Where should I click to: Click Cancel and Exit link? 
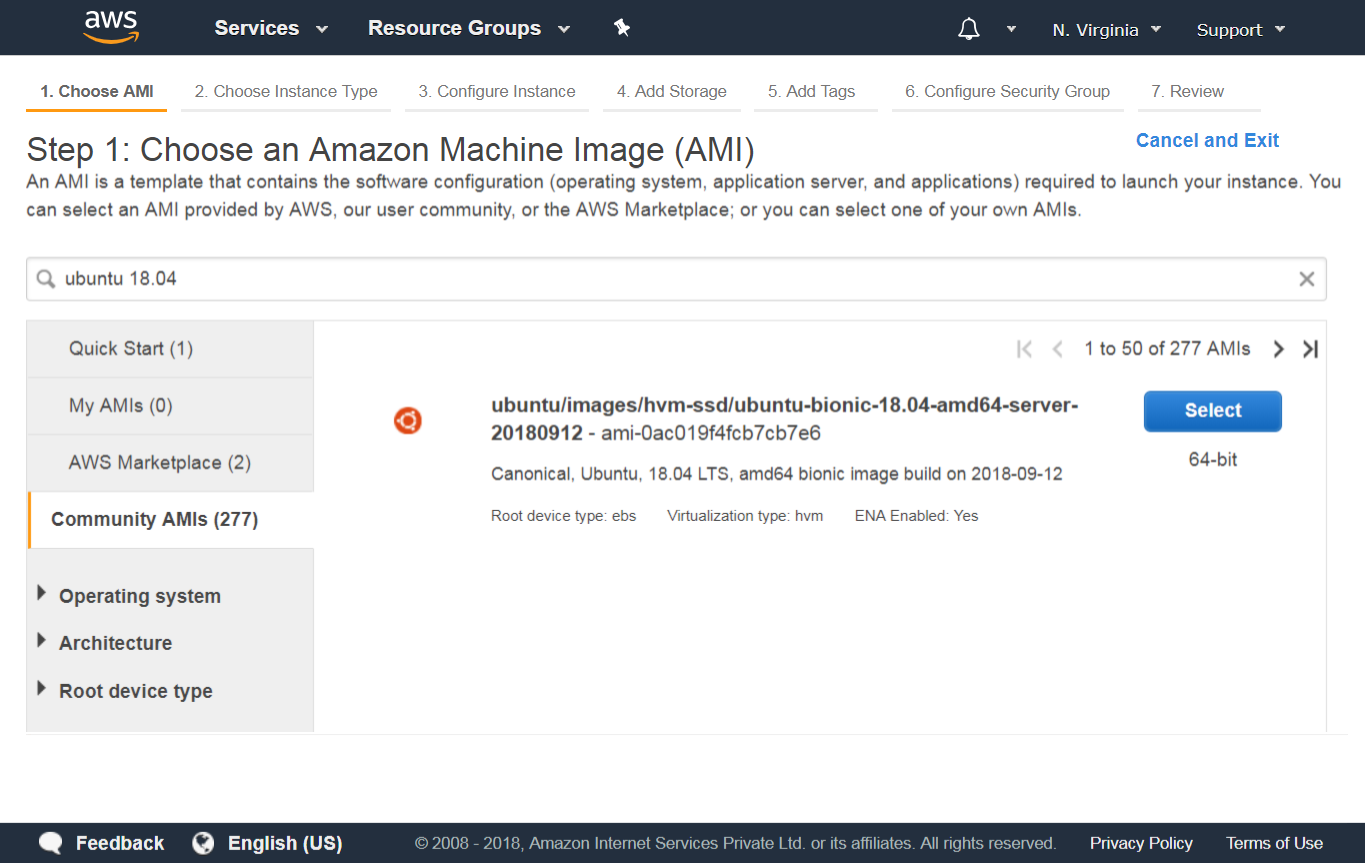coord(1207,140)
